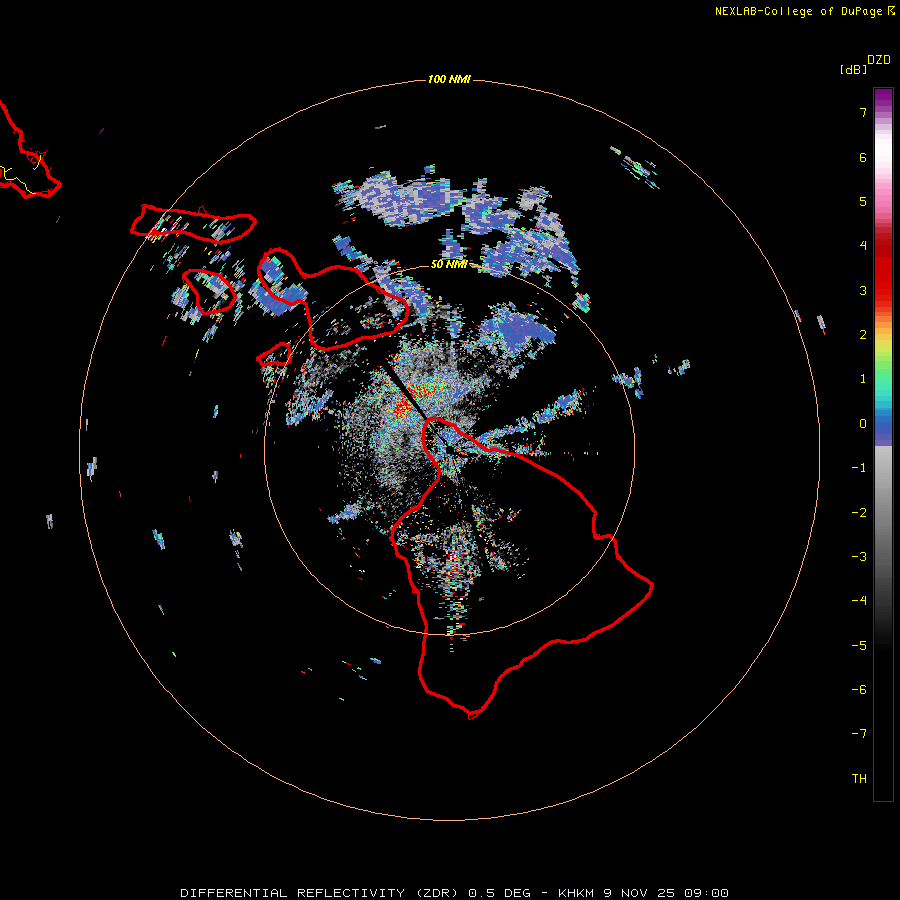Click the [dB] unit label
Screen dimensions: 900x900
[853, 69]
